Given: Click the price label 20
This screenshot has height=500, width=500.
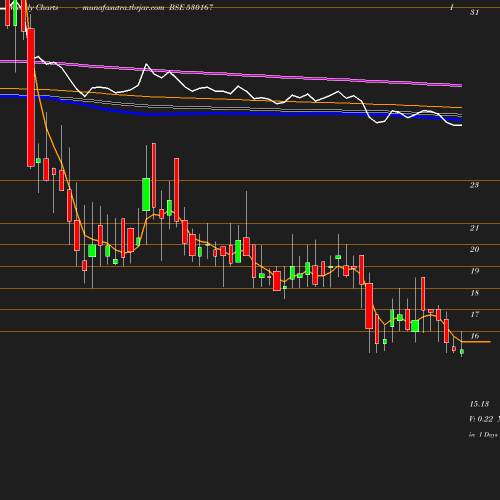Looking at the screenshot, I should tap(474, 249).
